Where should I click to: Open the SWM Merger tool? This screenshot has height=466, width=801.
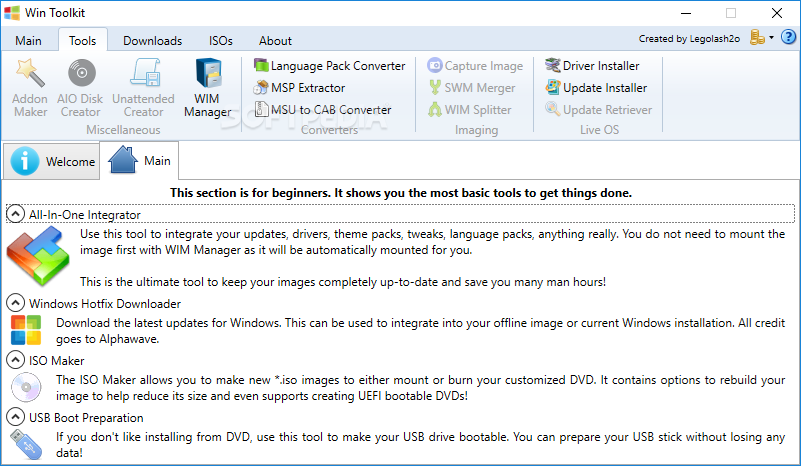coord(472,88)
